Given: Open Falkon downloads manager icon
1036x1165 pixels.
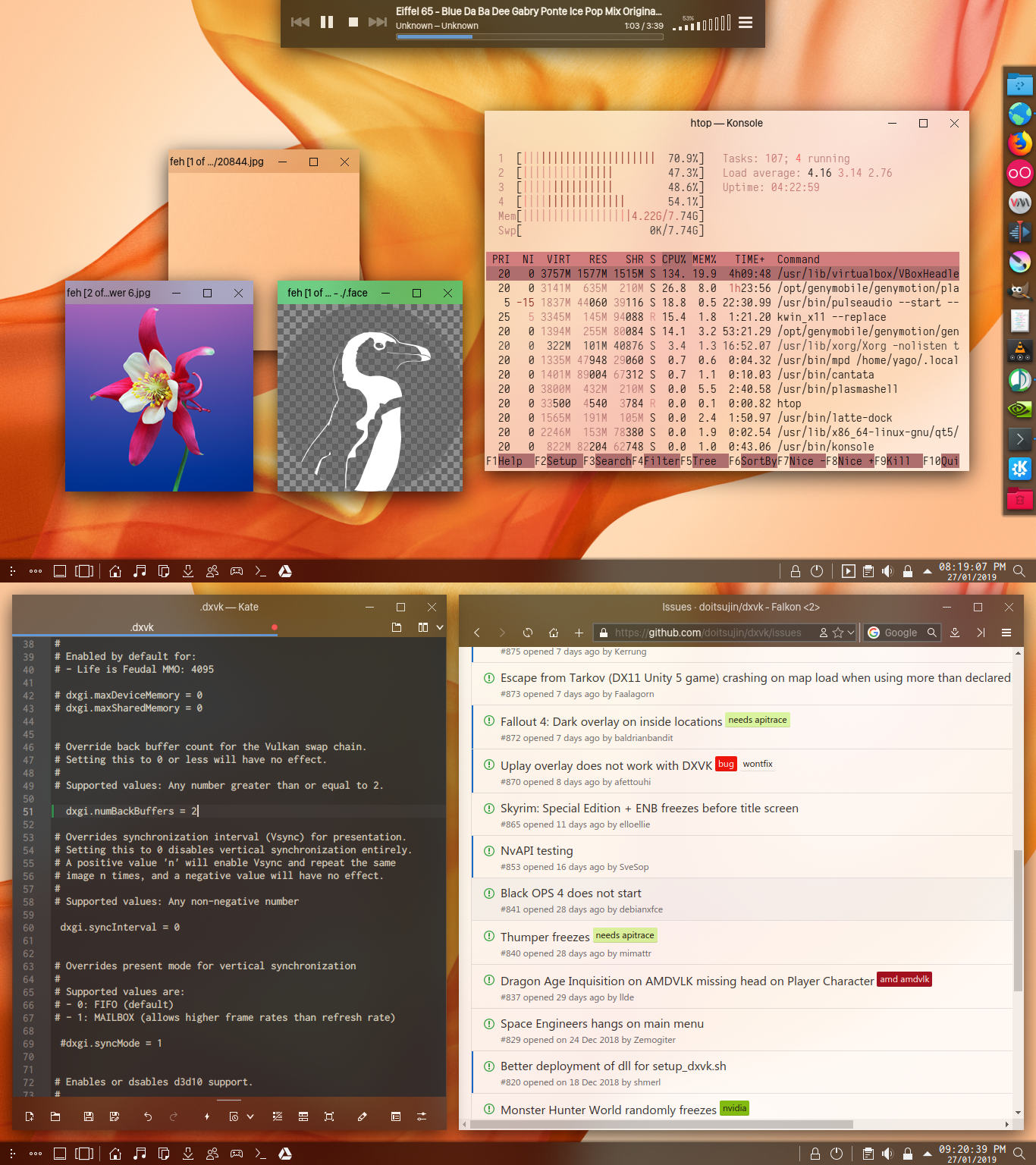Looking at the screenshot, I should pyautogui.click(x=955, y=633).
